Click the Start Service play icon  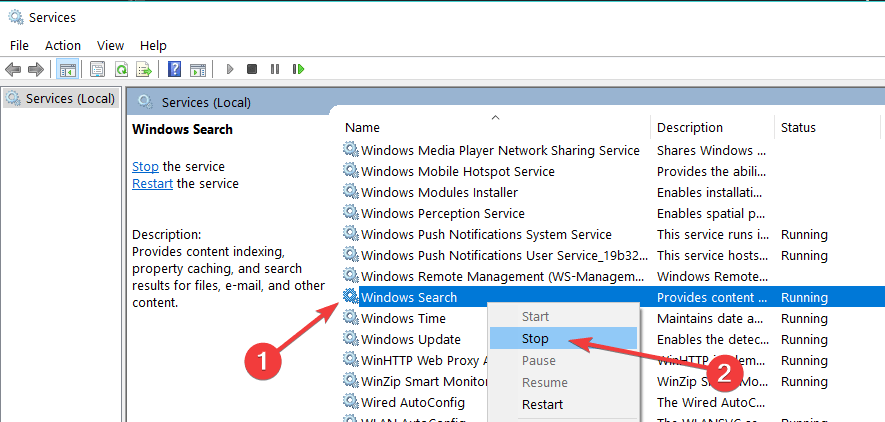coord(230,69)
